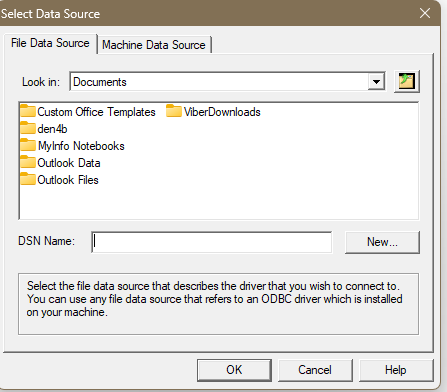This screenshot has height=392, width=447.
Task: Select the Outlook Data folder icon
Action: [x=28, y=162]
